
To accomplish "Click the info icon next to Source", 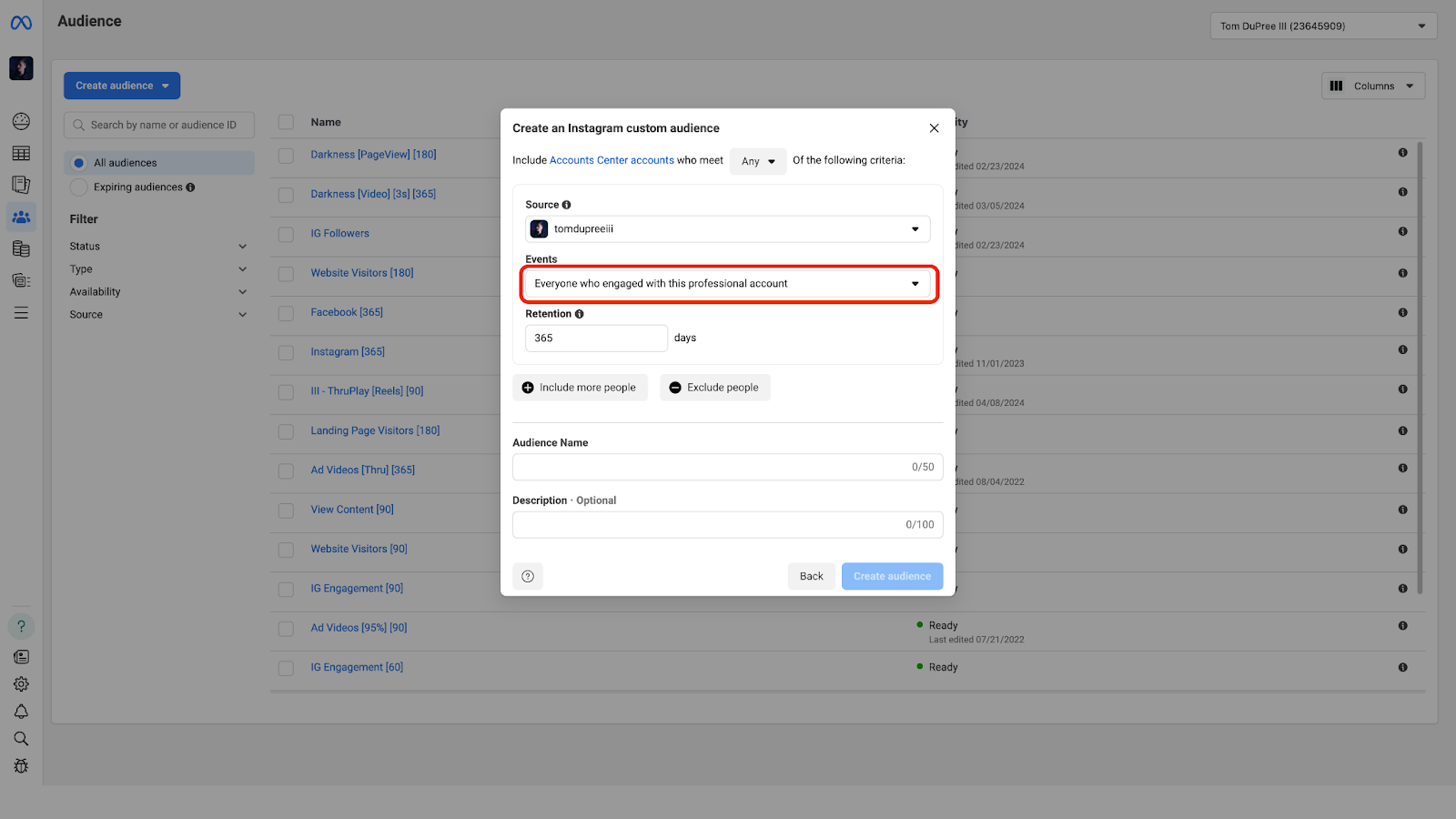I will (566, 205).
